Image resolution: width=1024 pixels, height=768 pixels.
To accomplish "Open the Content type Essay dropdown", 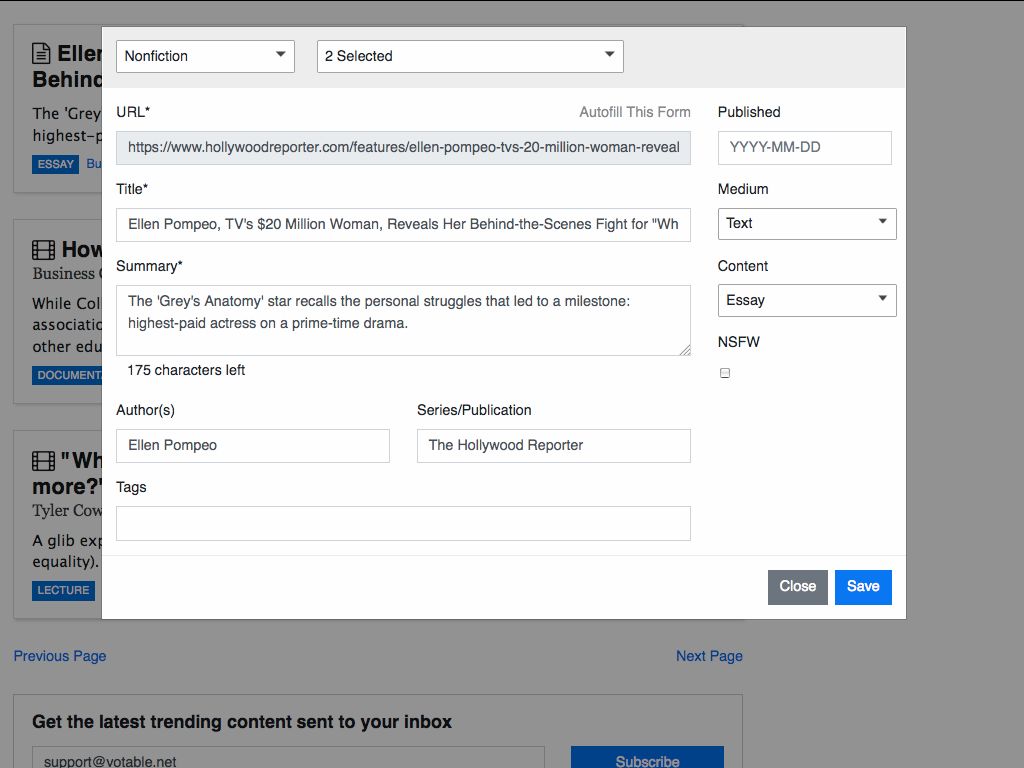I will coord(806,300).
